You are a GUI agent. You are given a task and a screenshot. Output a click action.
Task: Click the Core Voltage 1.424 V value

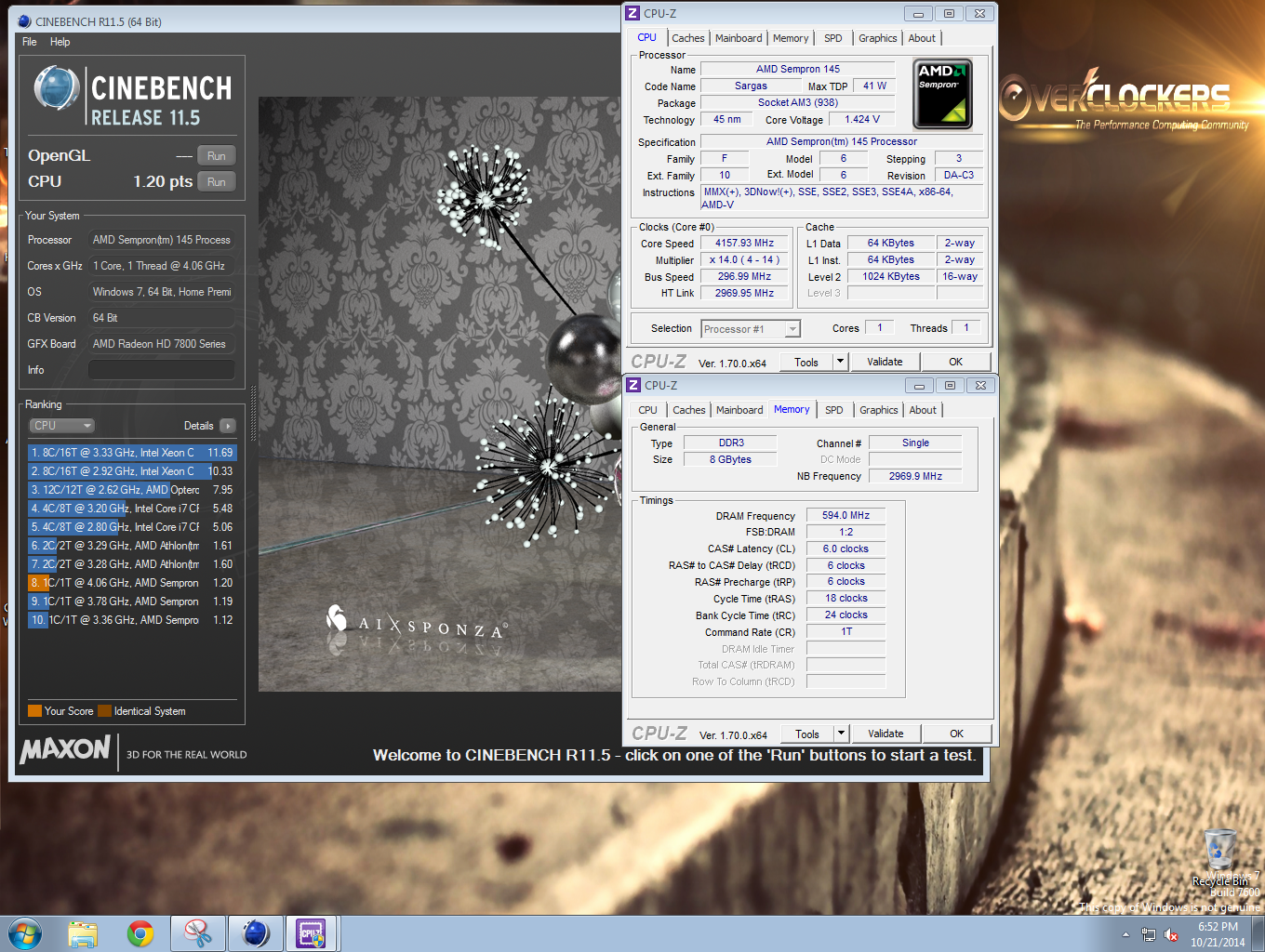point(861,119)
